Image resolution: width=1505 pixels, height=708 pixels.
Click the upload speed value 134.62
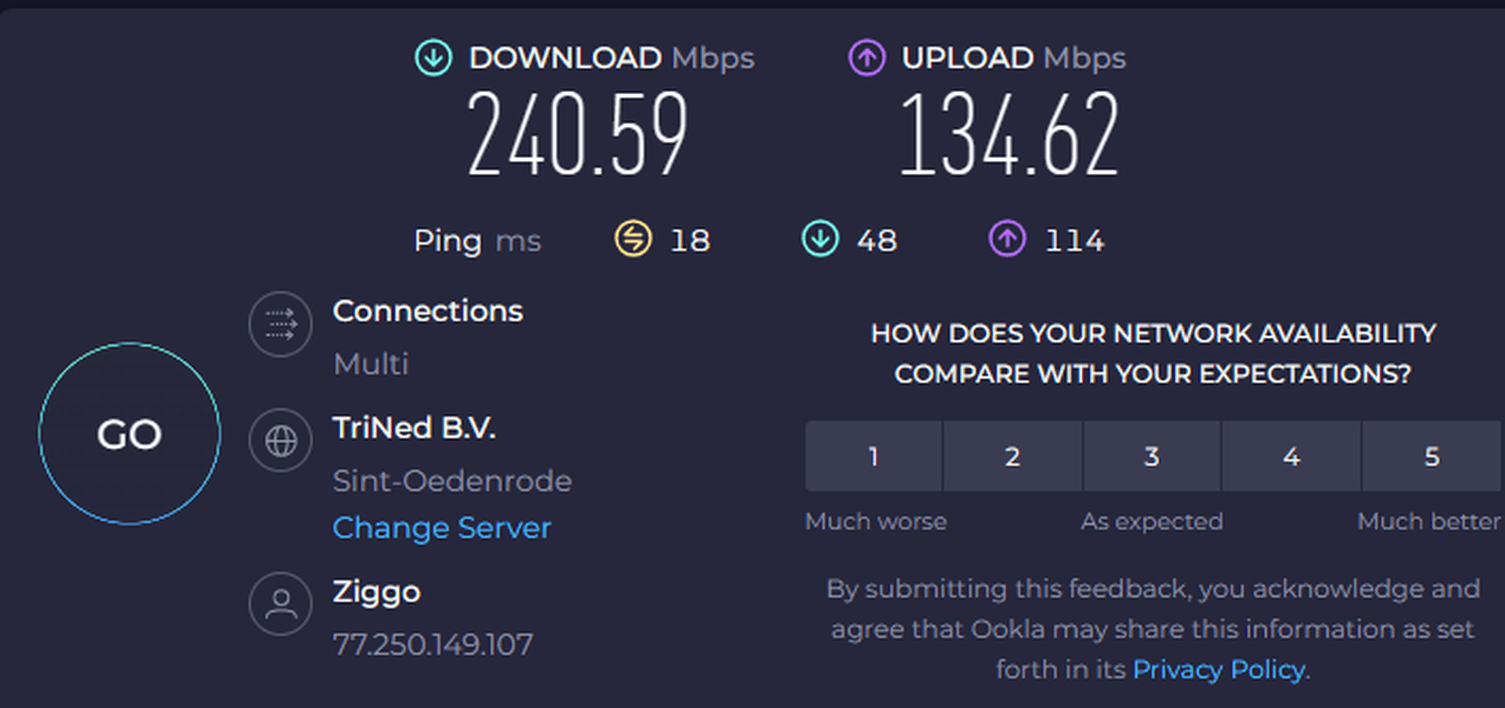click(x=1009, y=135)
